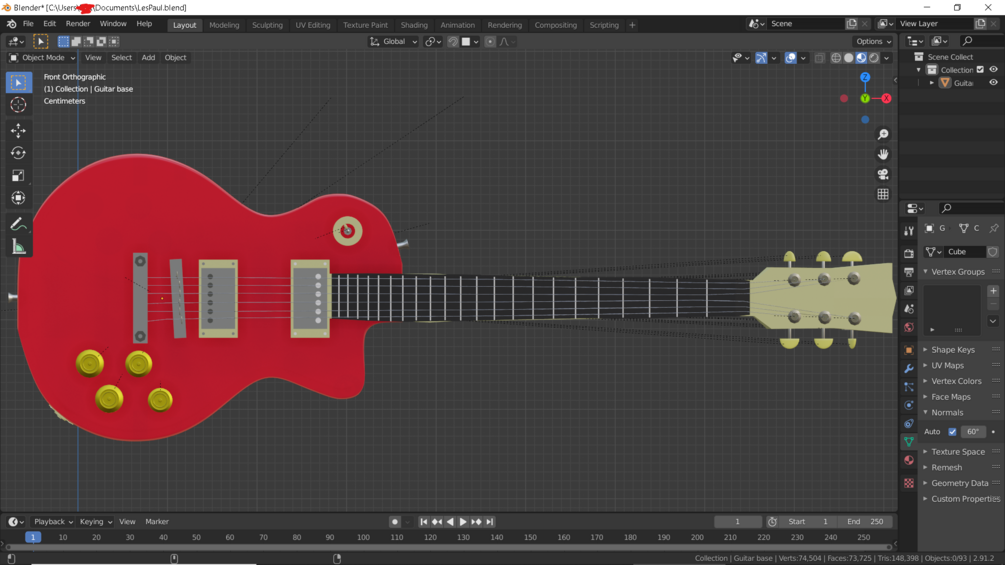Open the Marker menu in timeline

point(157,522)
